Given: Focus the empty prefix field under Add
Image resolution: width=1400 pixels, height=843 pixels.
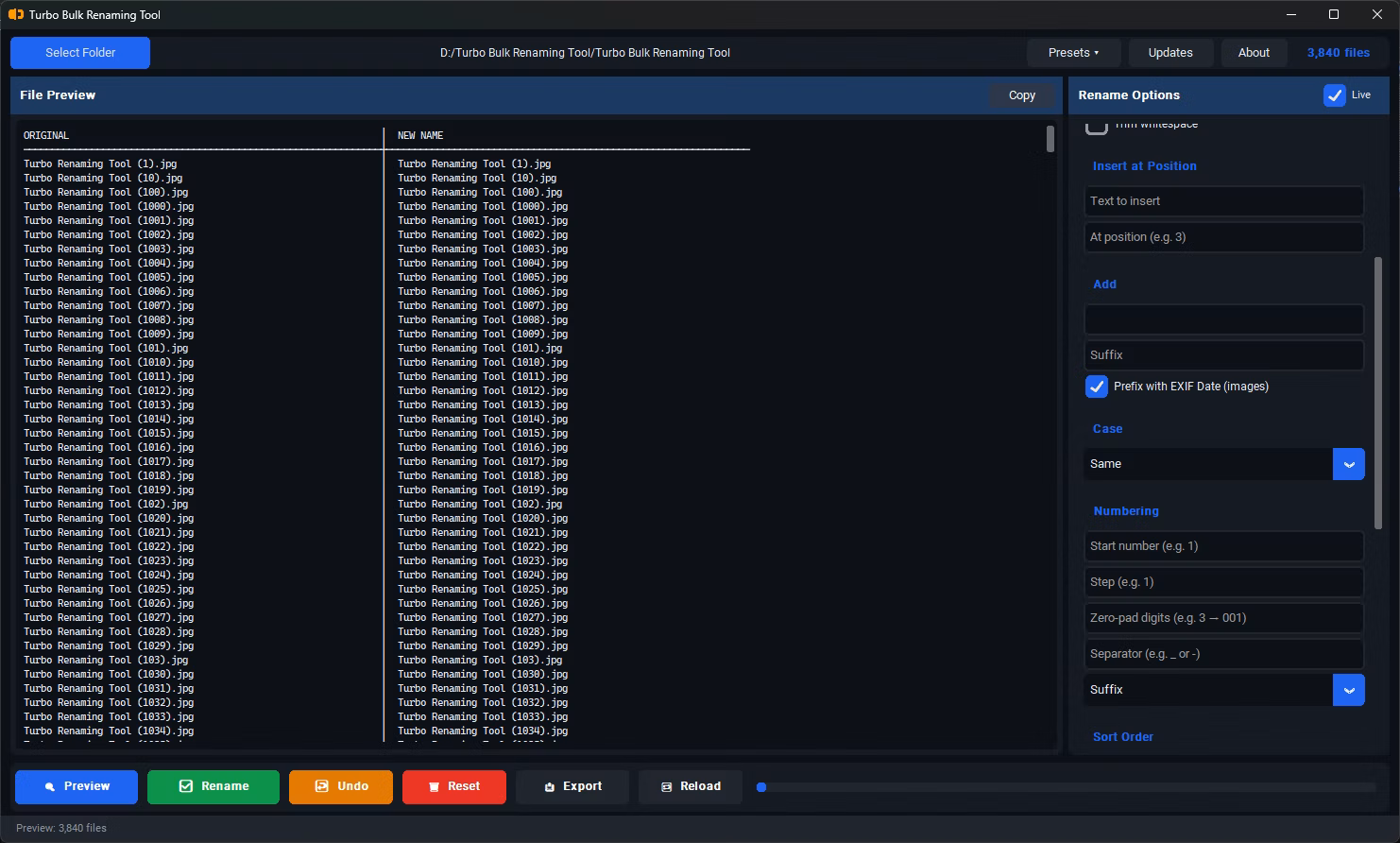Looking at the screenshot, I should (1223, 319).
